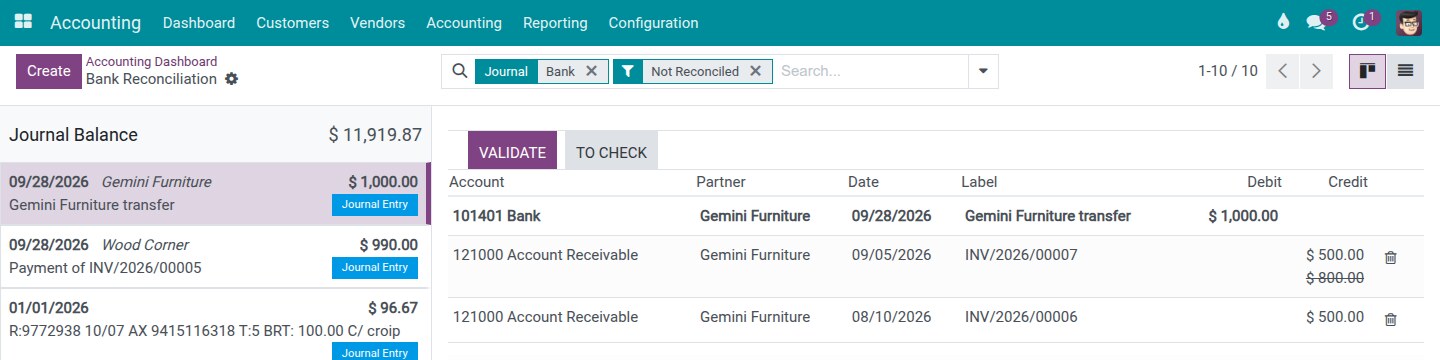Click the $500.00 credit of INV/2026/00006

[x=1334, y=317]
